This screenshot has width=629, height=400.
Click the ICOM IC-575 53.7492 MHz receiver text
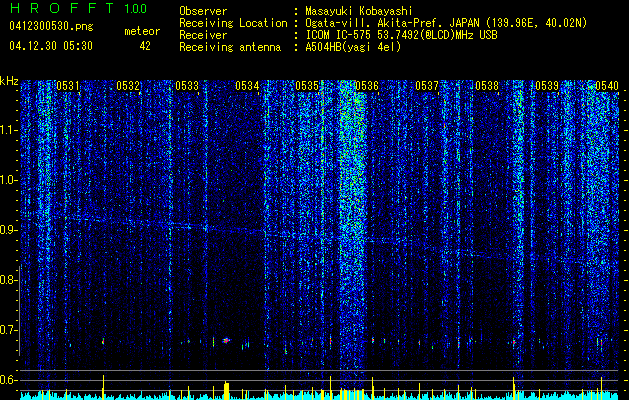tap(401, 35)
